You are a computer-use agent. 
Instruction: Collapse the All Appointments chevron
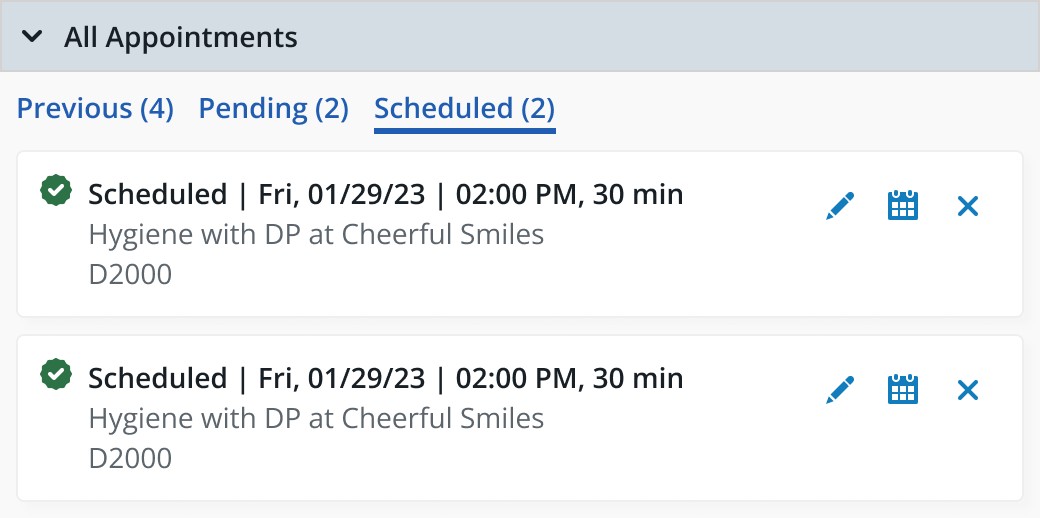click(32, 36)
